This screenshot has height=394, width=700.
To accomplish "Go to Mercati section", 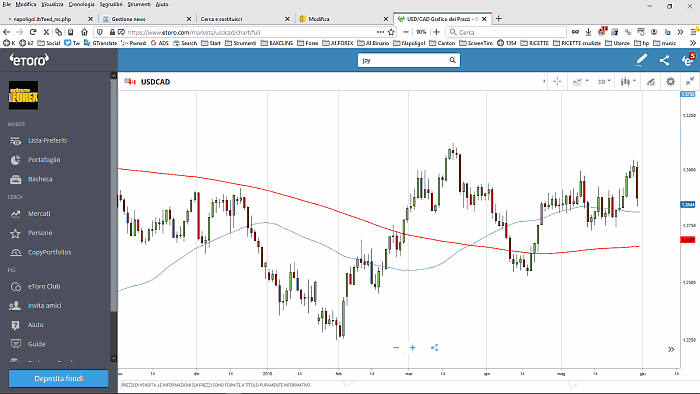I will [x=39, y=214].
